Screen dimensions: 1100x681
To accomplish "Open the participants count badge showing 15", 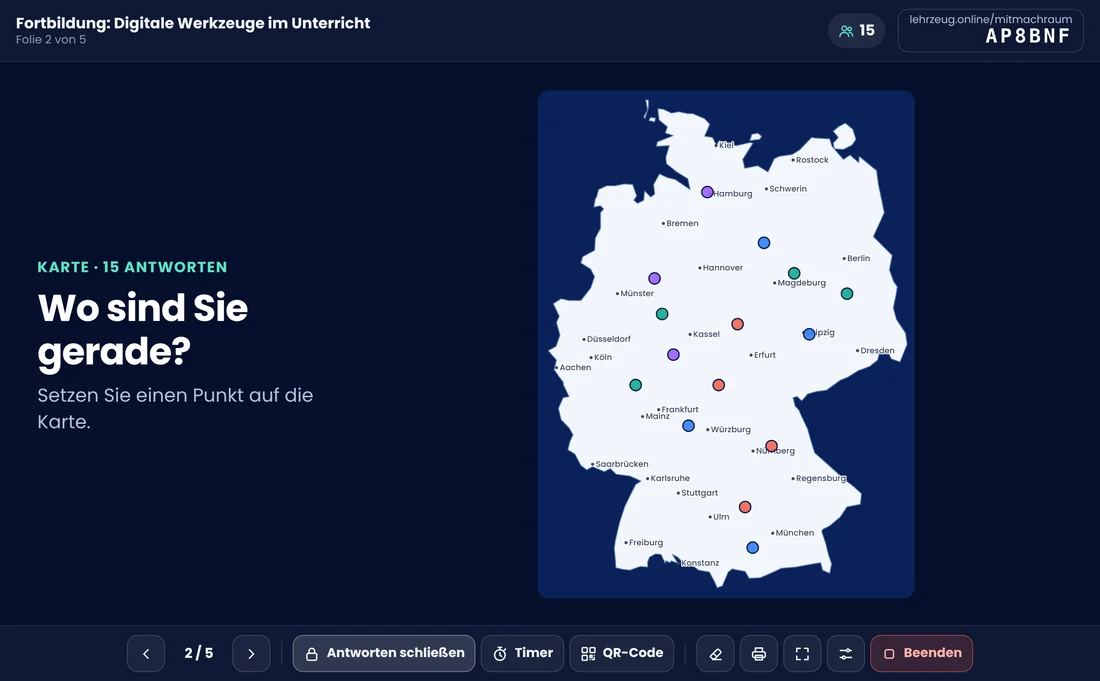I will pos(857,31).
